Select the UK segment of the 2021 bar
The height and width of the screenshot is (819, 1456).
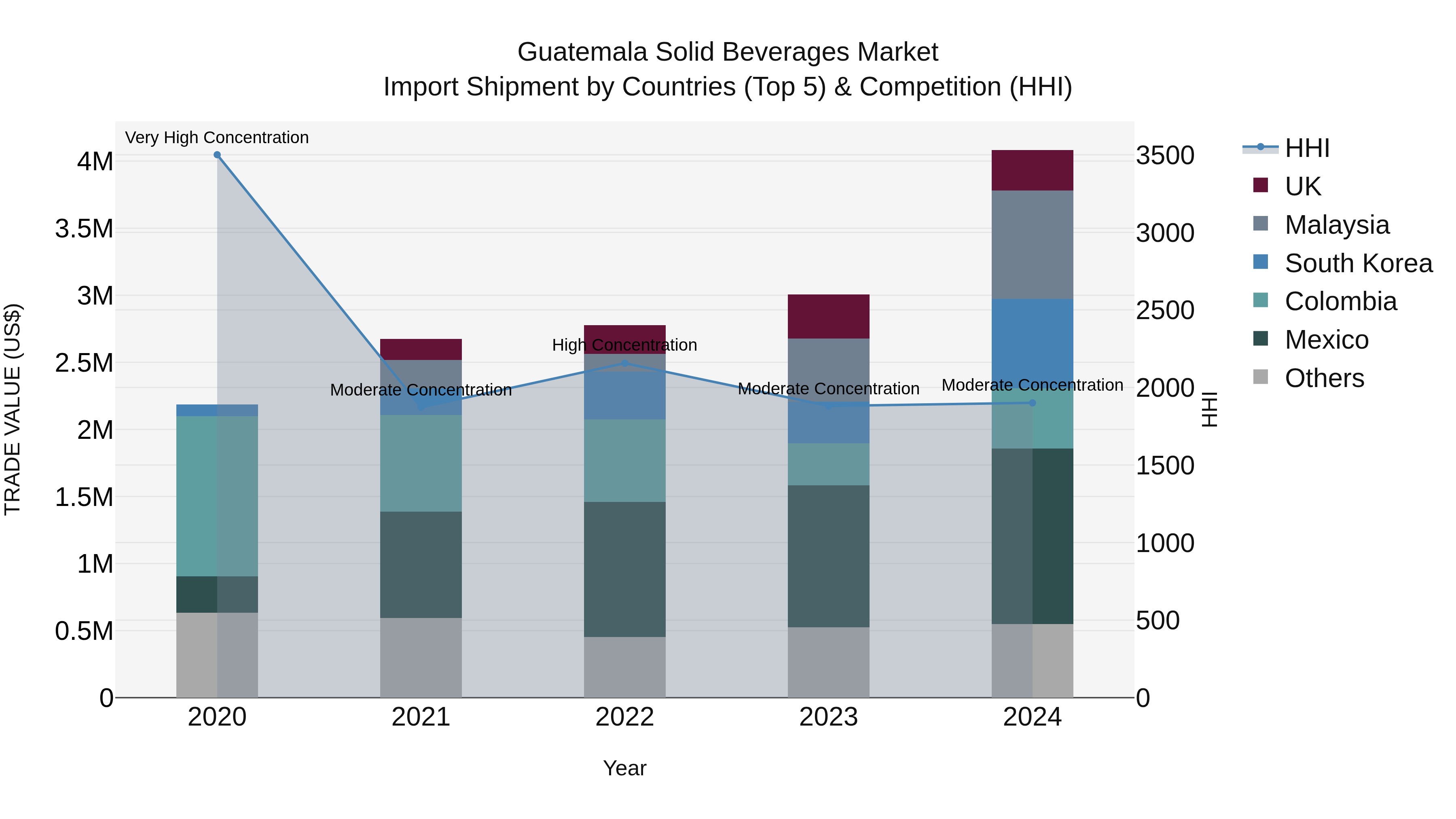pos(421,349)
